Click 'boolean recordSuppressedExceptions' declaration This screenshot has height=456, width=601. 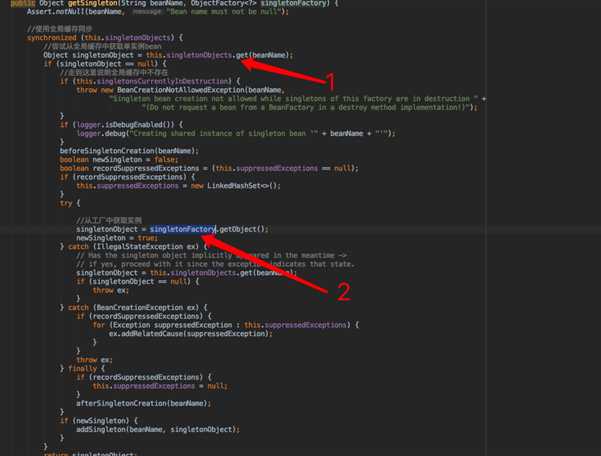point(129,168)
